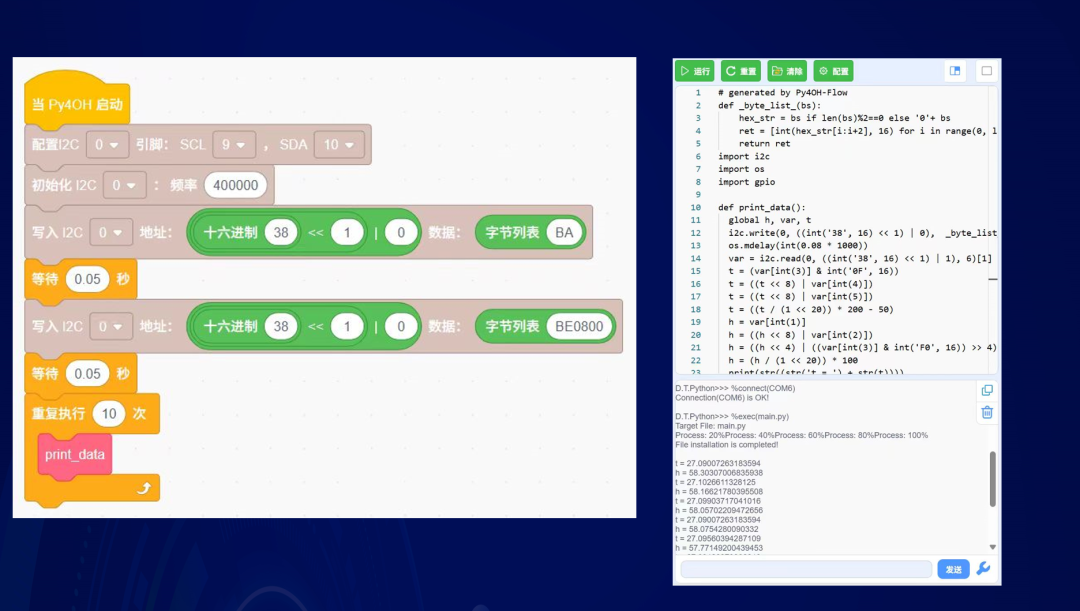
Task: Open the I2C dropdown in the BA write block
Action: pyautogui.click(x=111, y=233)
